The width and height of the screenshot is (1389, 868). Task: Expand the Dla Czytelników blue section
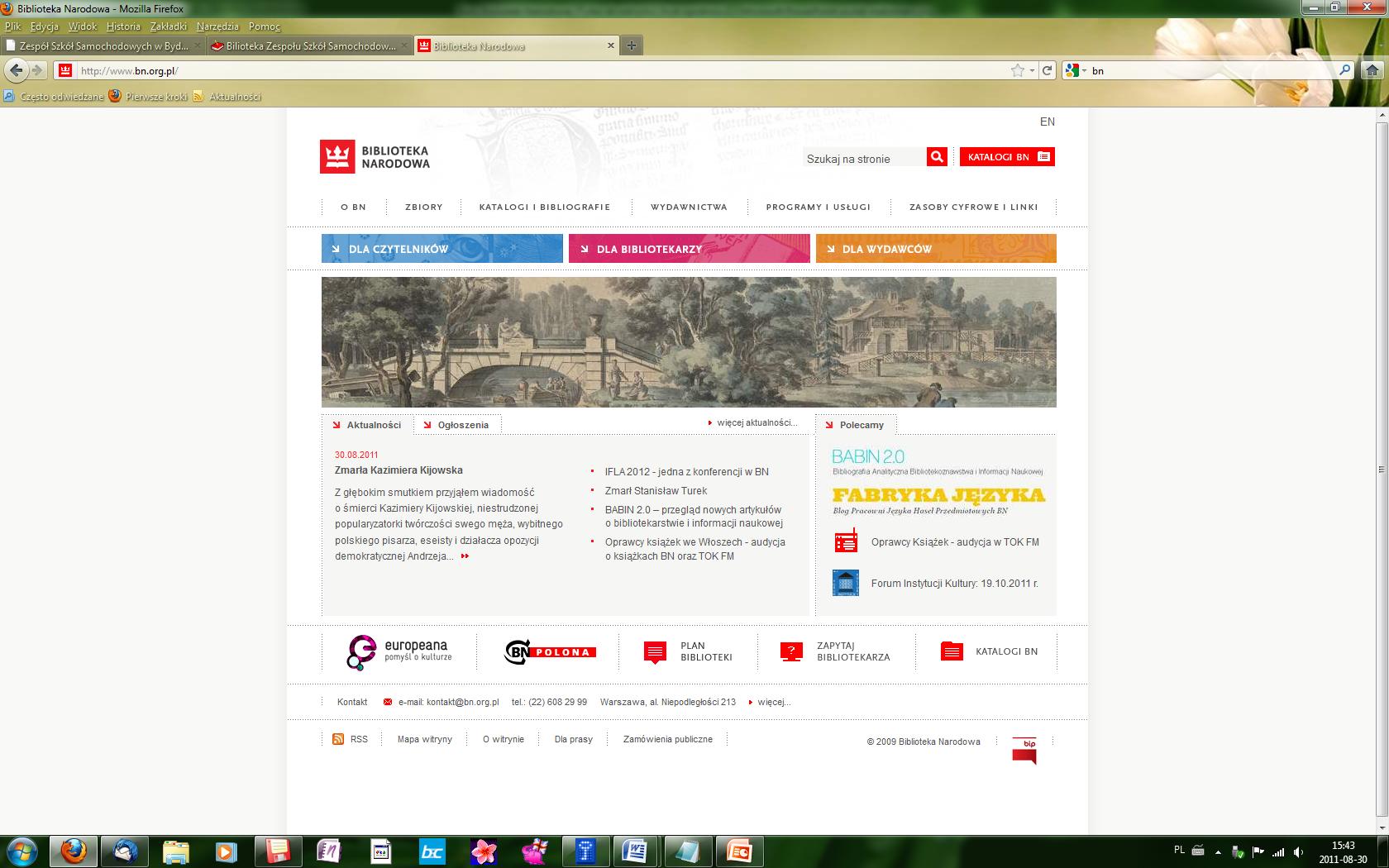(442, 248)
